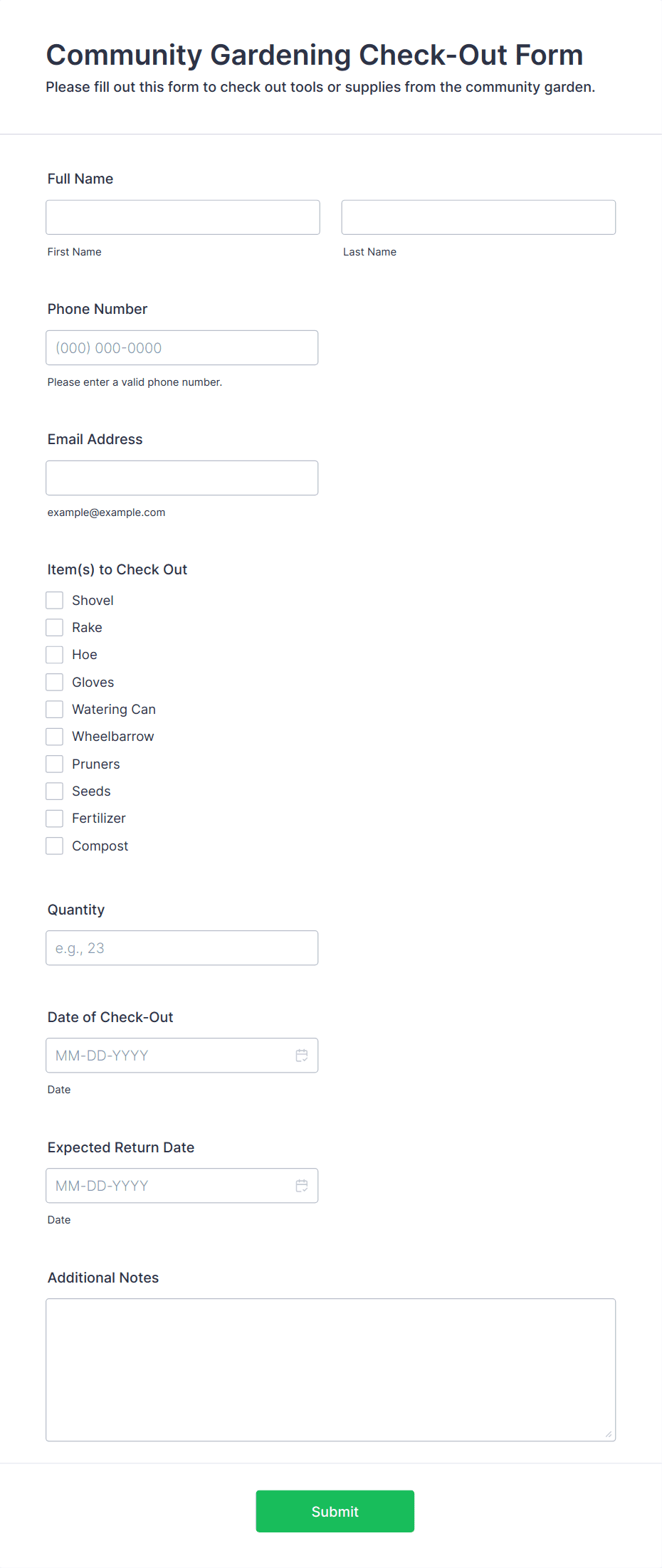Click the Quantity number field
The width and height of the screenshot is (662, 1568).
(182, 948)
